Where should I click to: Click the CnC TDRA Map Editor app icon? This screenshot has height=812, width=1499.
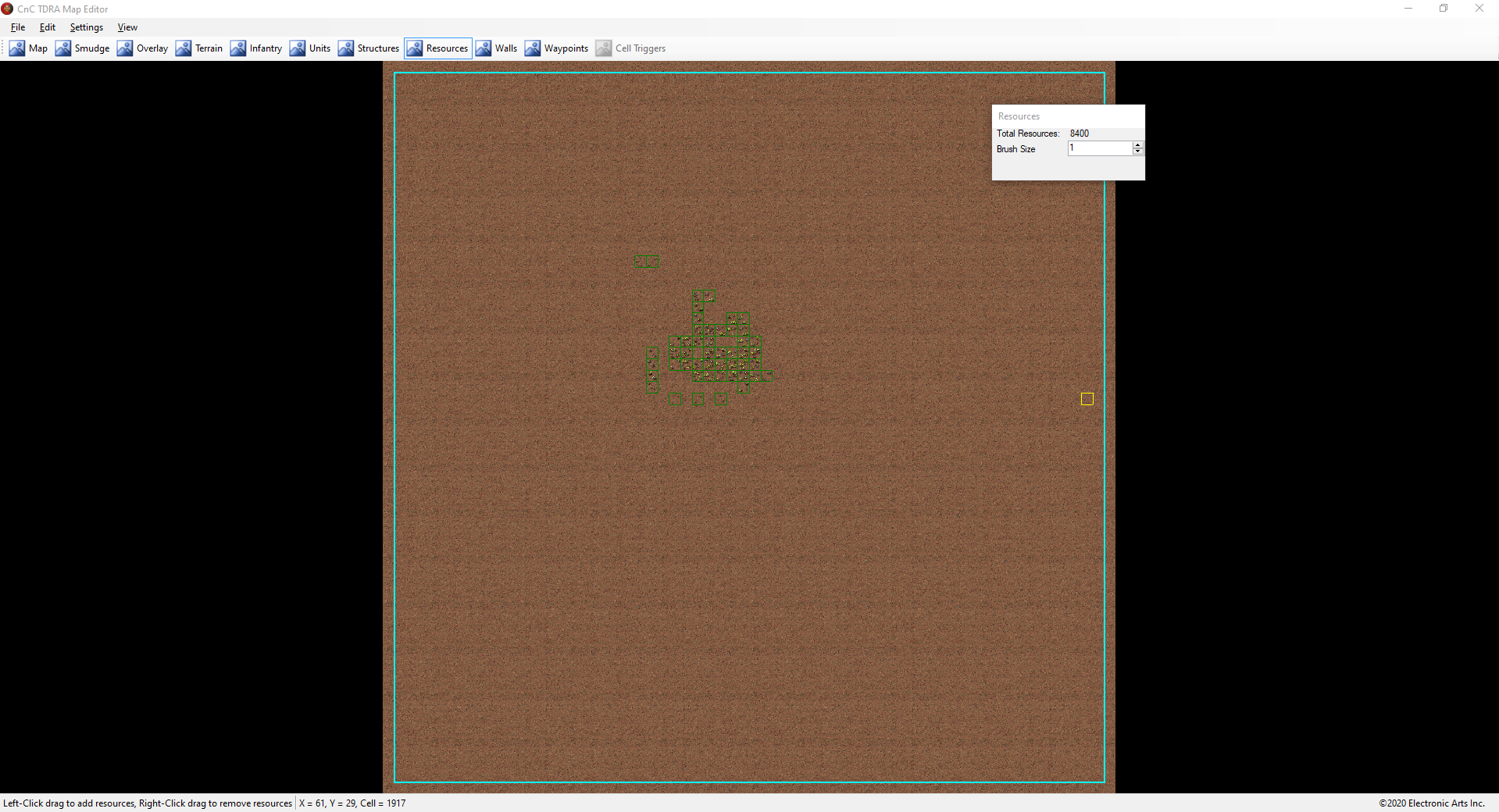pos(8,9)
